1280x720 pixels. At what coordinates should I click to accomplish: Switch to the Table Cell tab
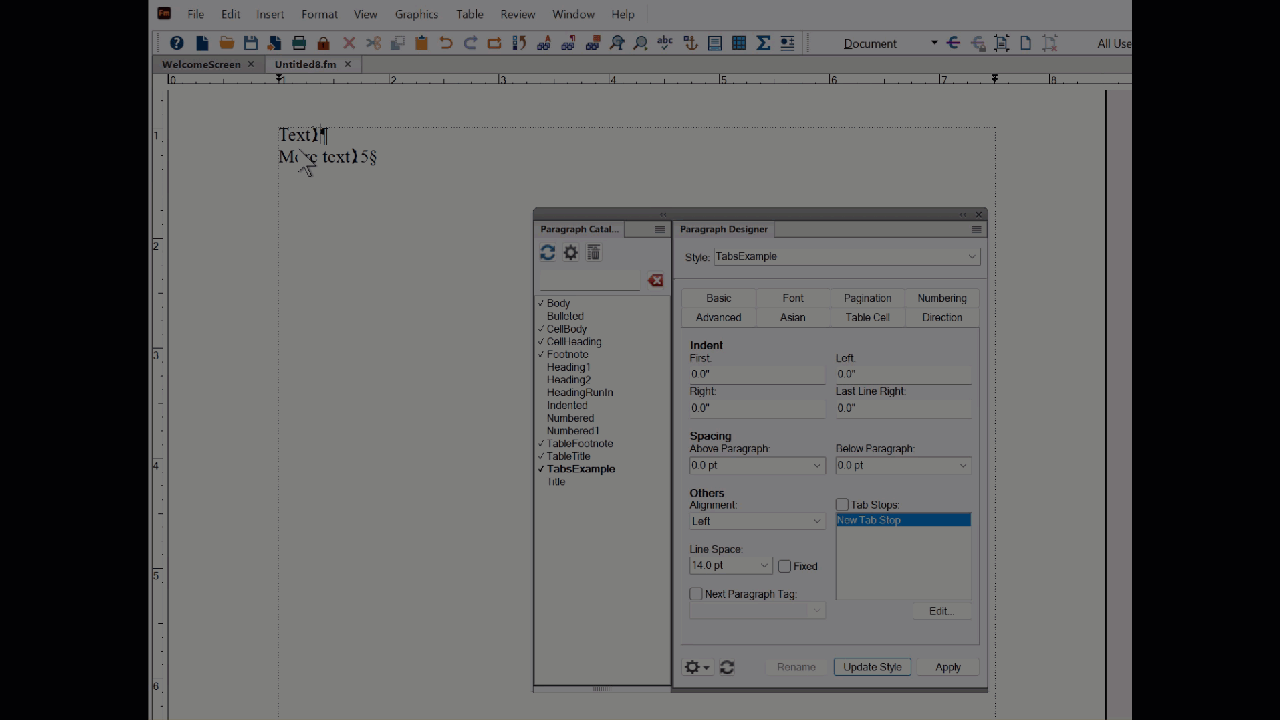[x=867, y=317]
